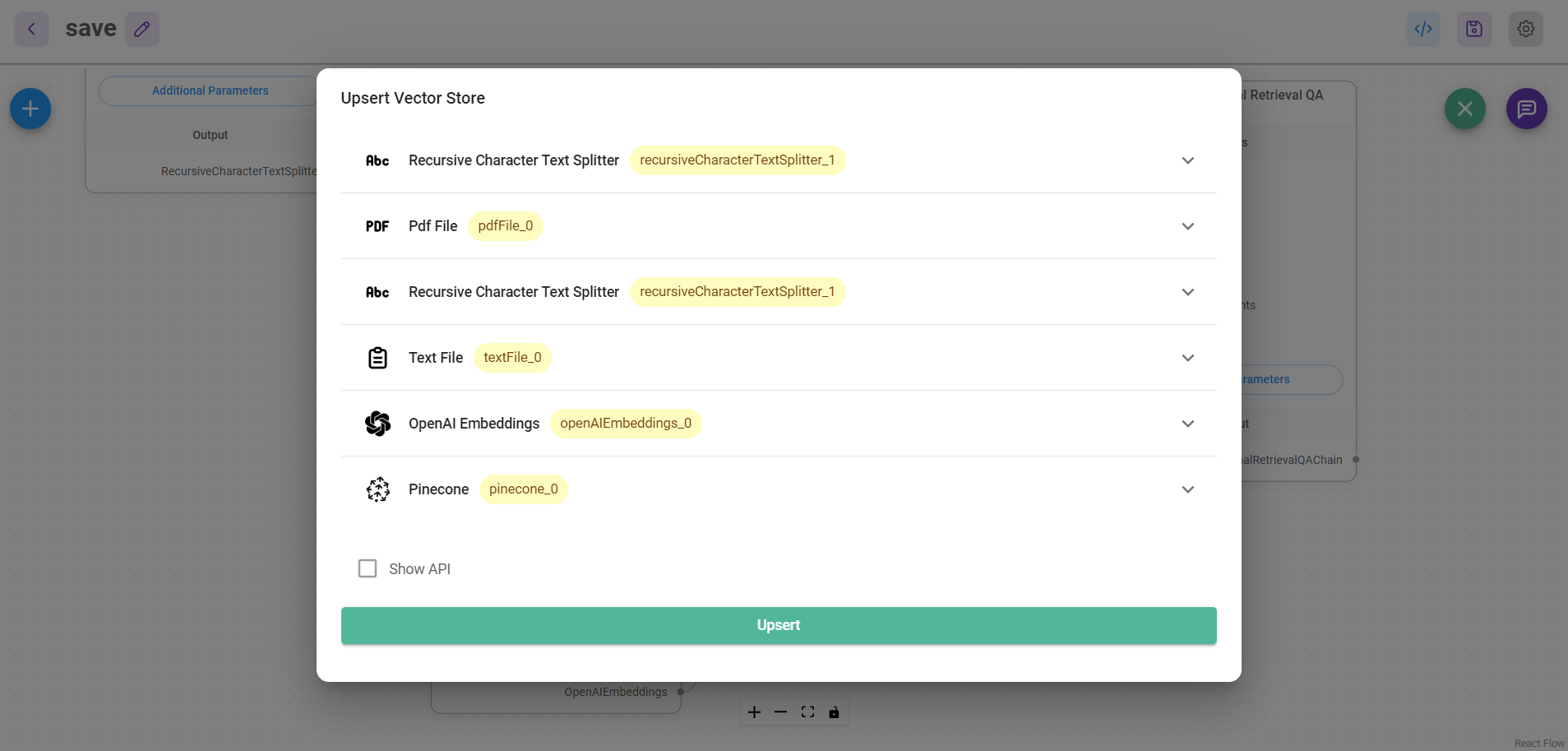Open the API code icon

point(1422,29)
